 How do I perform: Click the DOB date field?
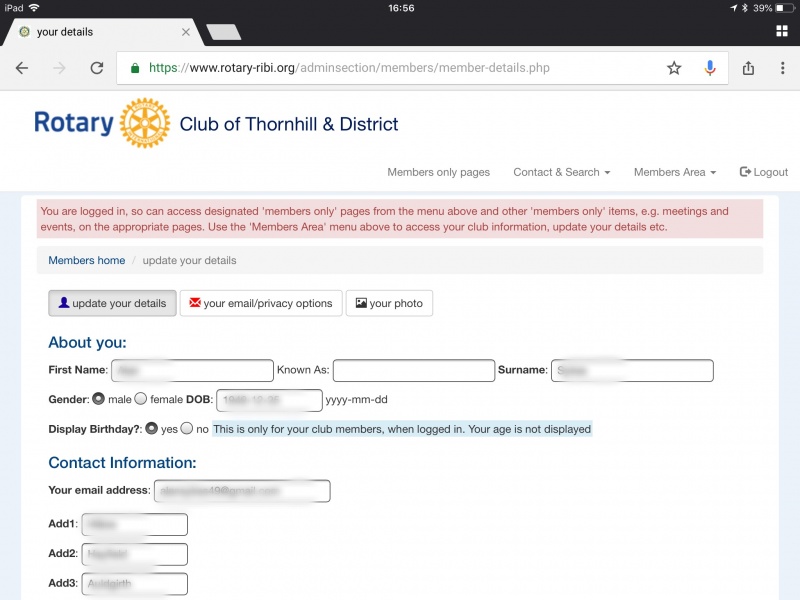pyautogui.click(x=269, y=400)
